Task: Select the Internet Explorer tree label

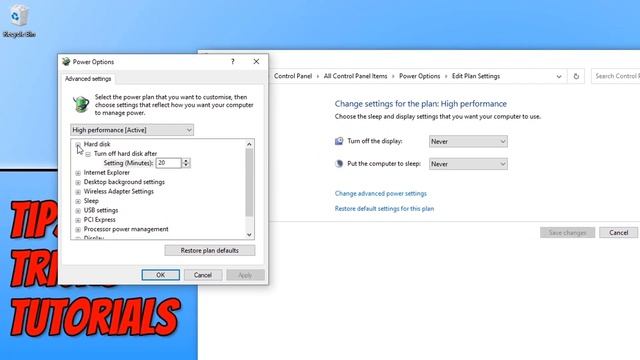Action: (x=107, y=173)
